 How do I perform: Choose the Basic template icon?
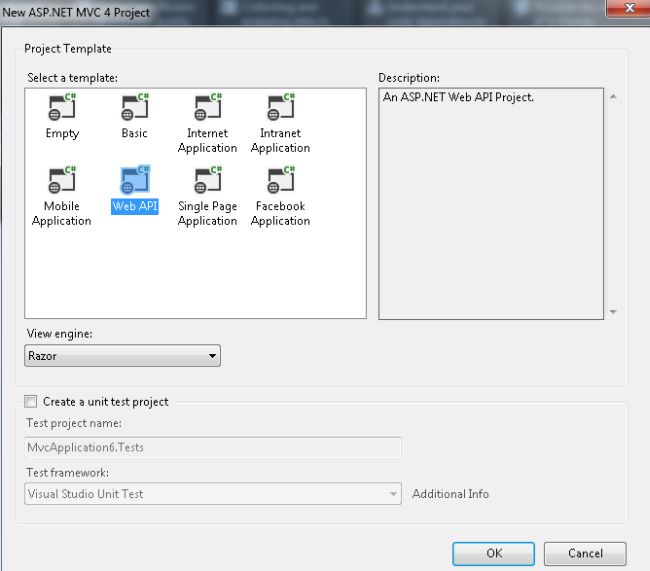pos(135,107)
